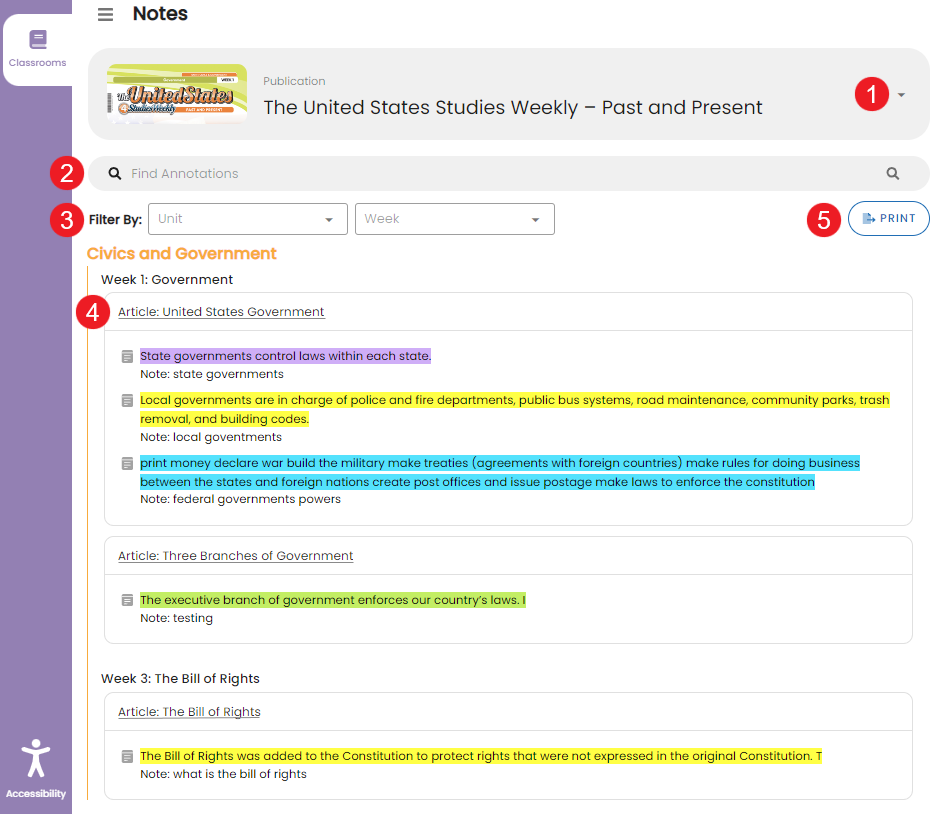Open the hamburger menu beside Notes

click(105, 14)
